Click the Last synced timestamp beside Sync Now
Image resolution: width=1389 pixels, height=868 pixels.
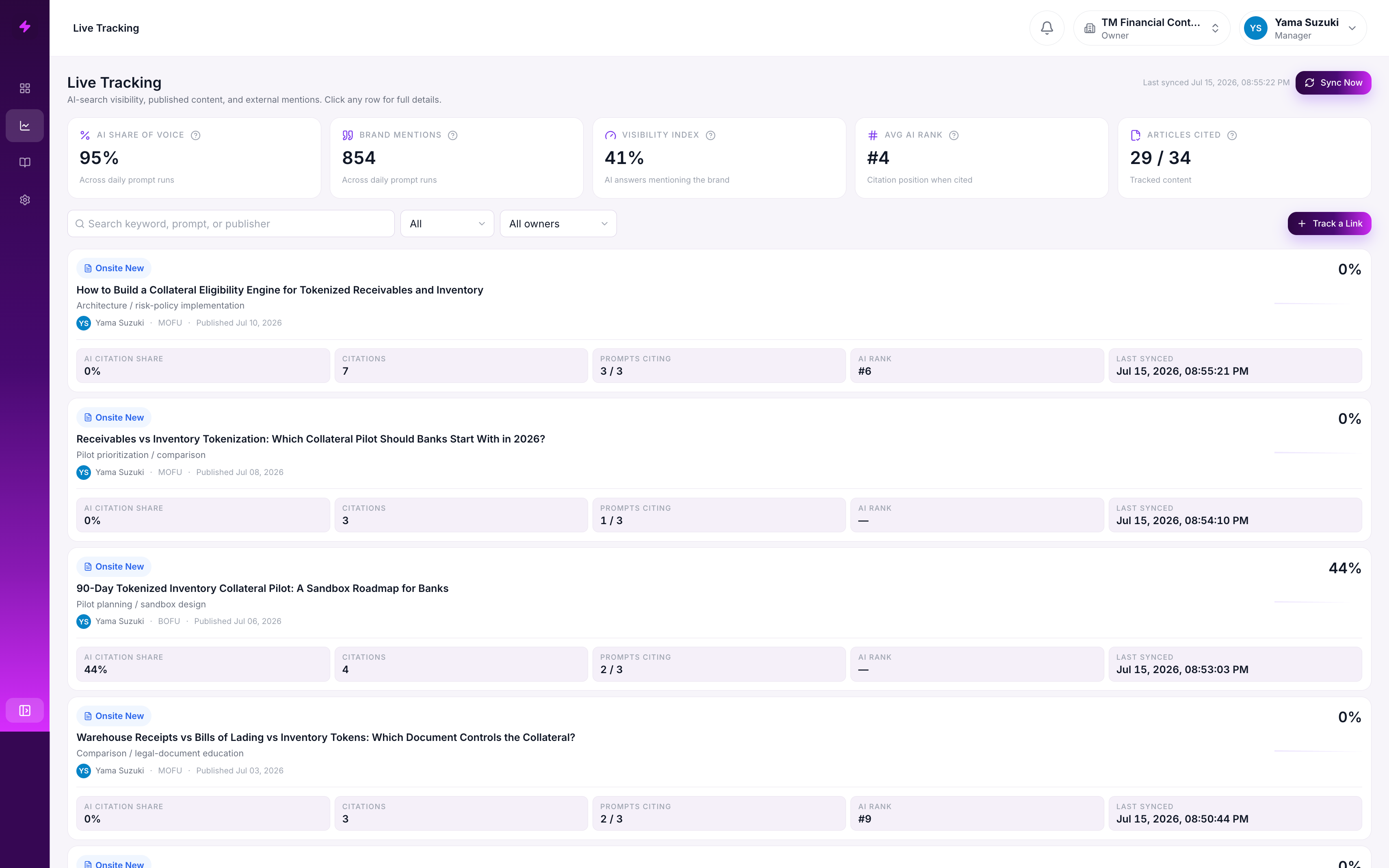(x=1216, y=83)
